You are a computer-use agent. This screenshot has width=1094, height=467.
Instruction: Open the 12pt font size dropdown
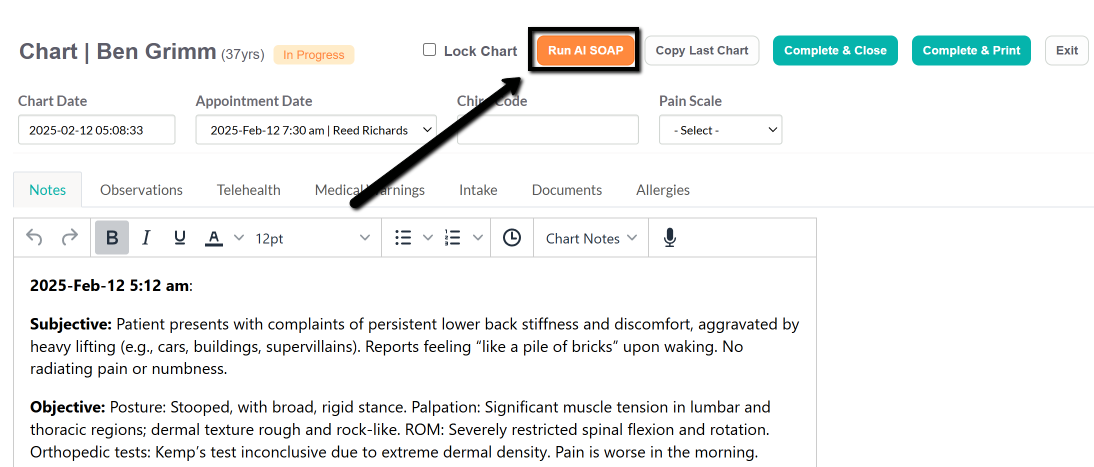(x=313, y=238)
